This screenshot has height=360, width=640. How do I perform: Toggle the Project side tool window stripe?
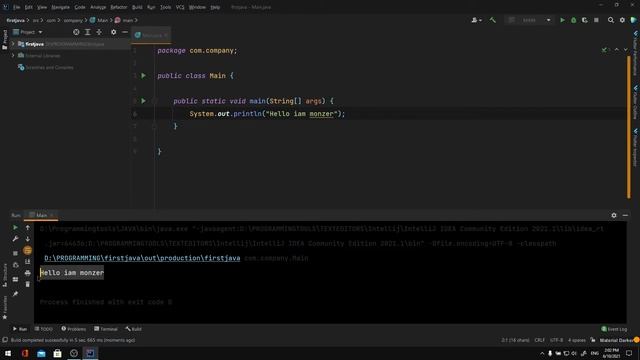(x=4, y=40)
